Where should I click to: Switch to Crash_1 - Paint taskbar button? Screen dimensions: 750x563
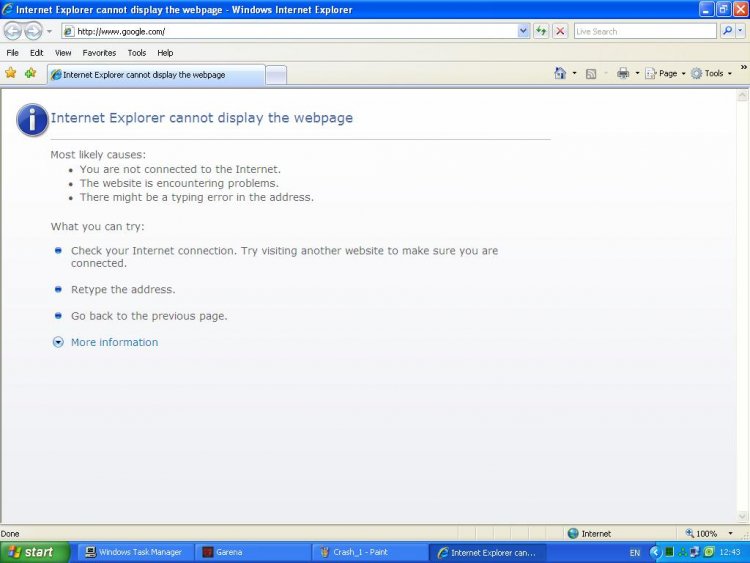pyautogui.click(x=370, y=552)
